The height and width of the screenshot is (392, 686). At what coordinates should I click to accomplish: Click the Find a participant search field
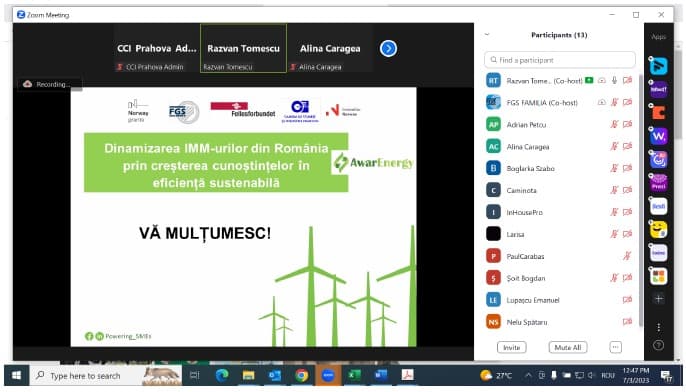pyautogui.click(x=560, y=60)
